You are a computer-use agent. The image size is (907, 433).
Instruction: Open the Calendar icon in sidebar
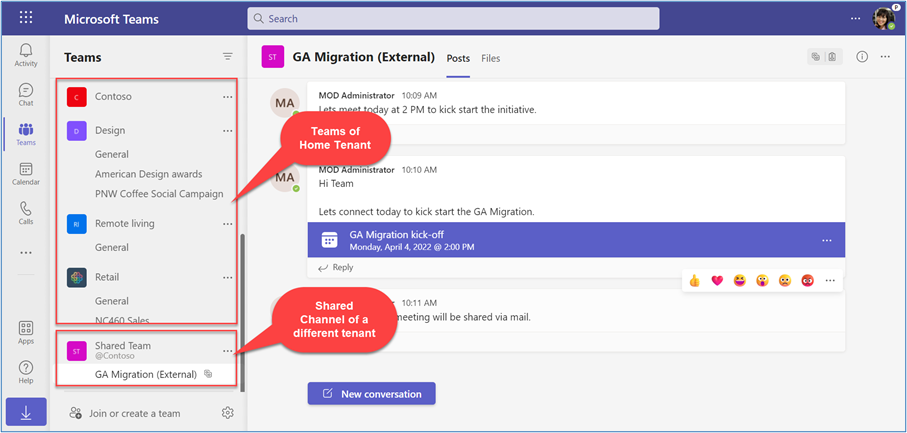point(26,174)
